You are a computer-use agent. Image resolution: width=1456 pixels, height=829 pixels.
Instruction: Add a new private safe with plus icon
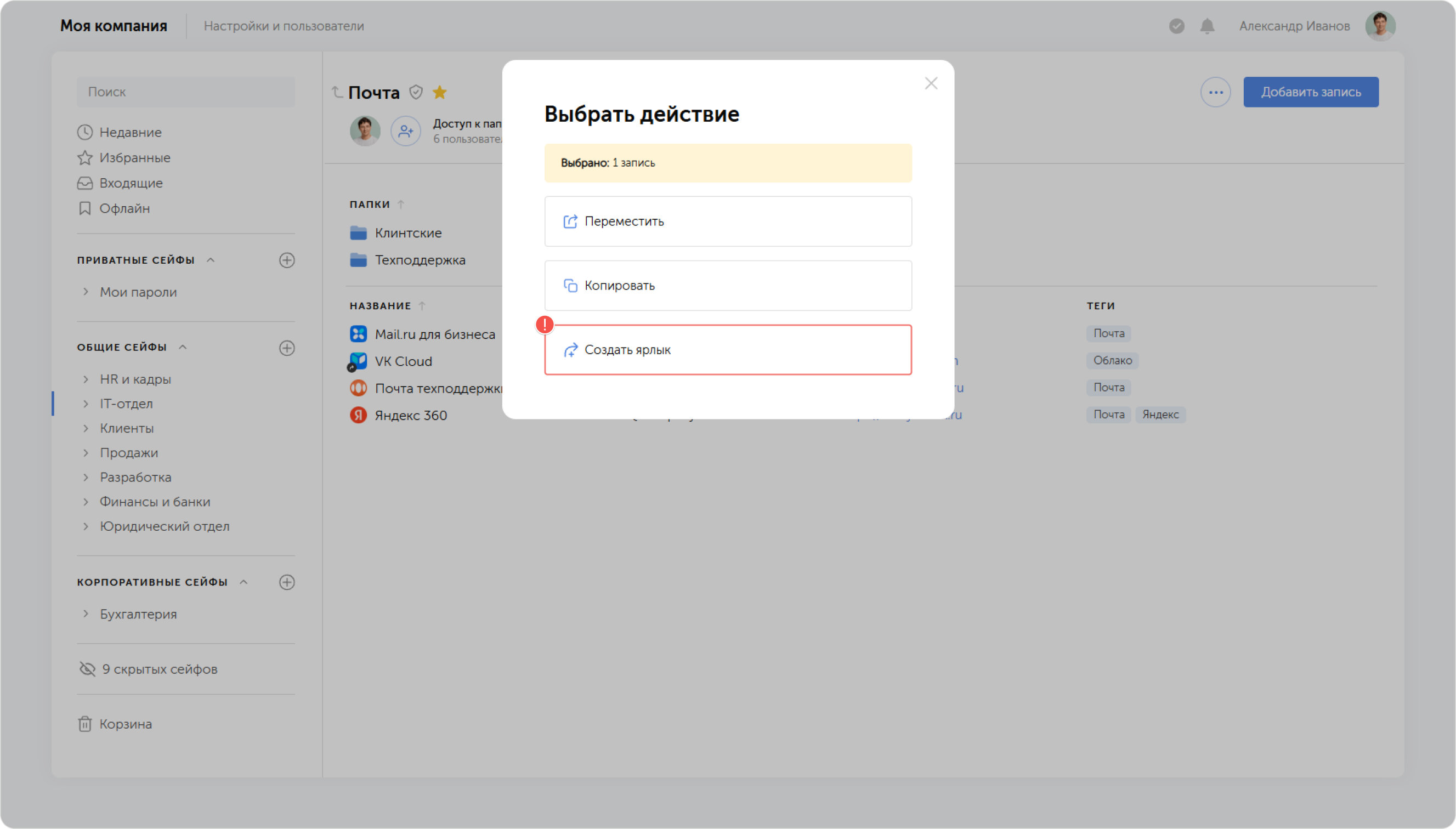tap(286, 260)
